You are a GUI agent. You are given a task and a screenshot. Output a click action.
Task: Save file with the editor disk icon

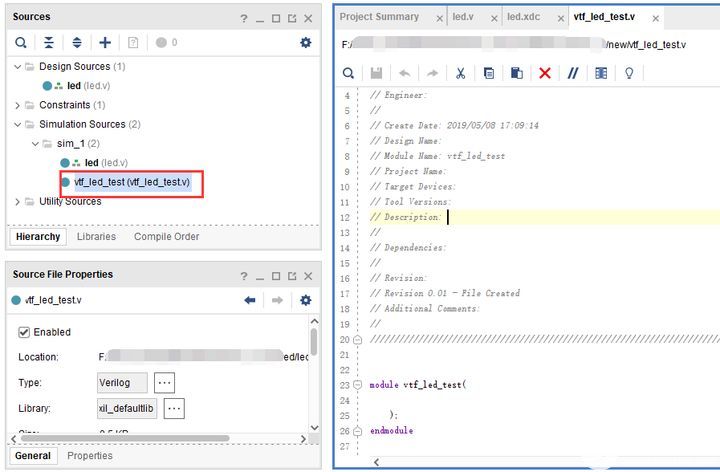[x=376, y=73]
